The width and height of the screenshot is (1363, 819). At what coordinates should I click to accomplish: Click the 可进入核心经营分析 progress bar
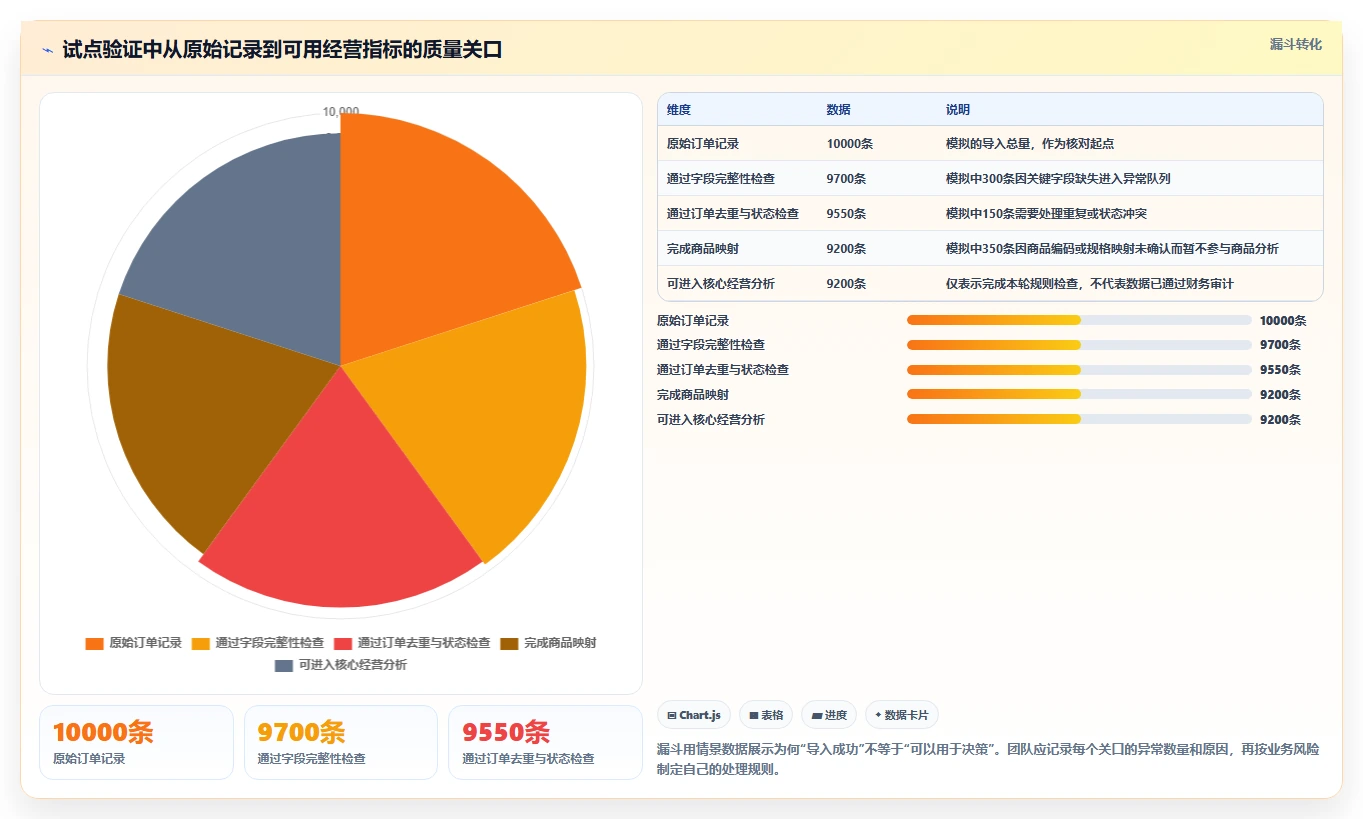tap(1079, 419)
